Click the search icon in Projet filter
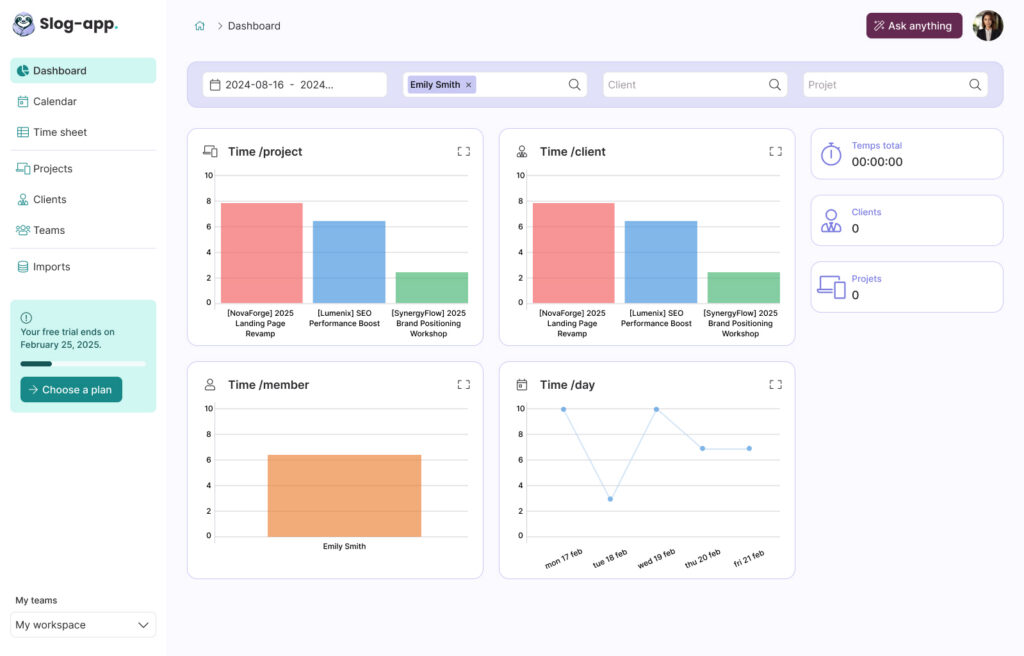The height and width of the screenshot is (656, 1024). (975, 85)
